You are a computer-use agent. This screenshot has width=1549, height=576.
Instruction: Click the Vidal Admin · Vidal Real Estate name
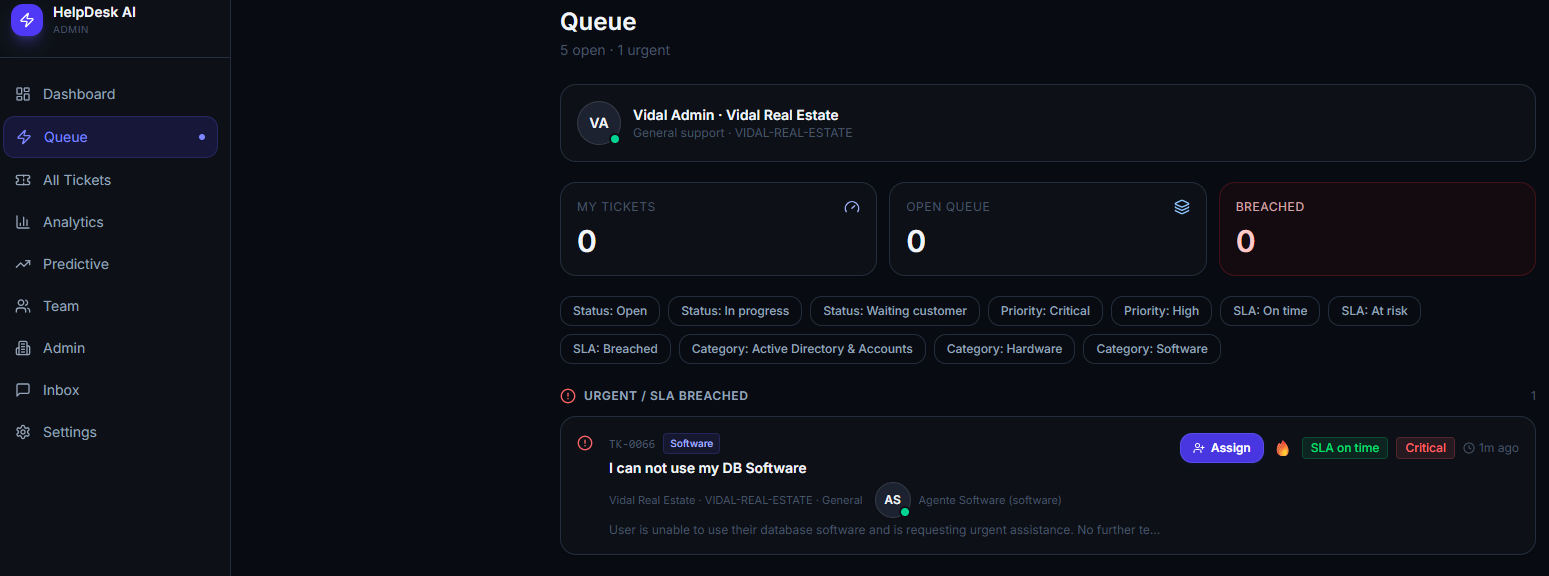[736, 115]
